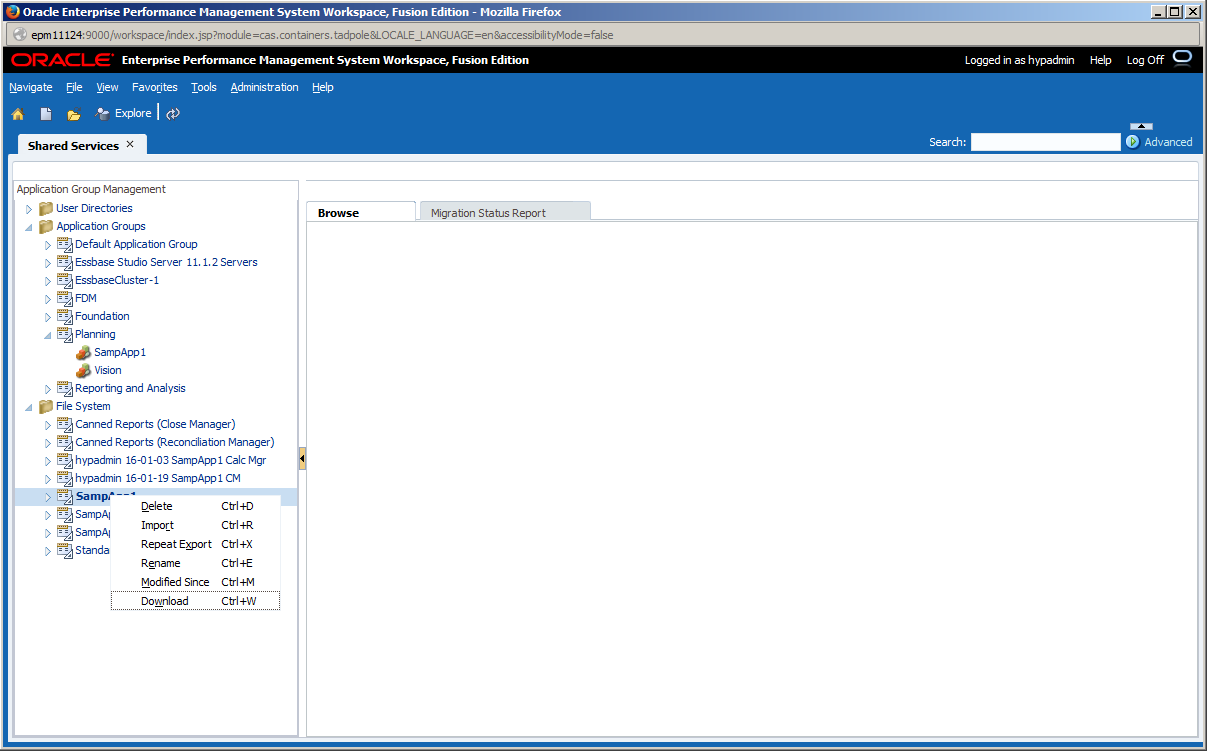Open the Administration menu
This screenshot has height=751, width=1207.
264,87
